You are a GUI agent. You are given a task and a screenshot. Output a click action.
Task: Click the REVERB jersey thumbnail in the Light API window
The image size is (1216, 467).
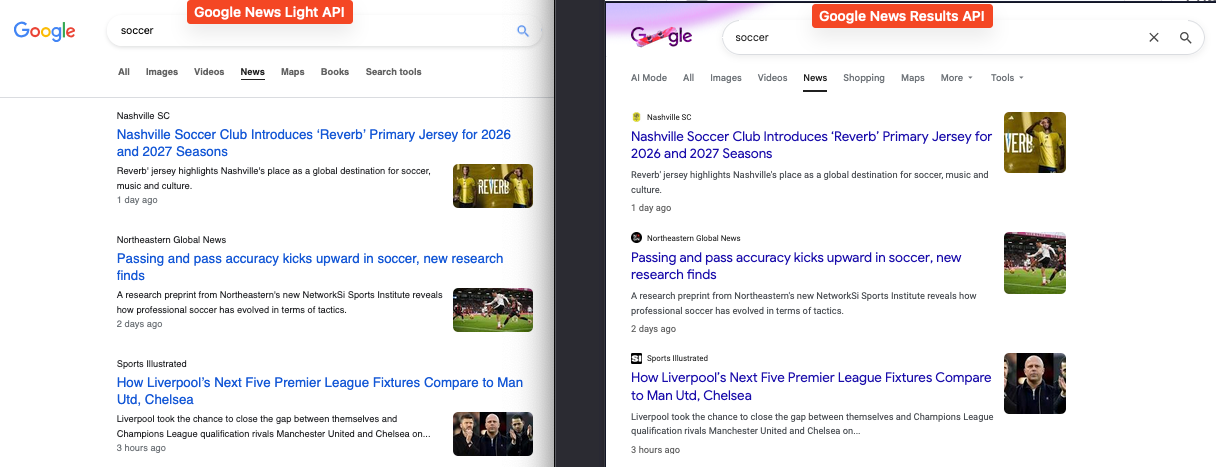pos(493,186)
